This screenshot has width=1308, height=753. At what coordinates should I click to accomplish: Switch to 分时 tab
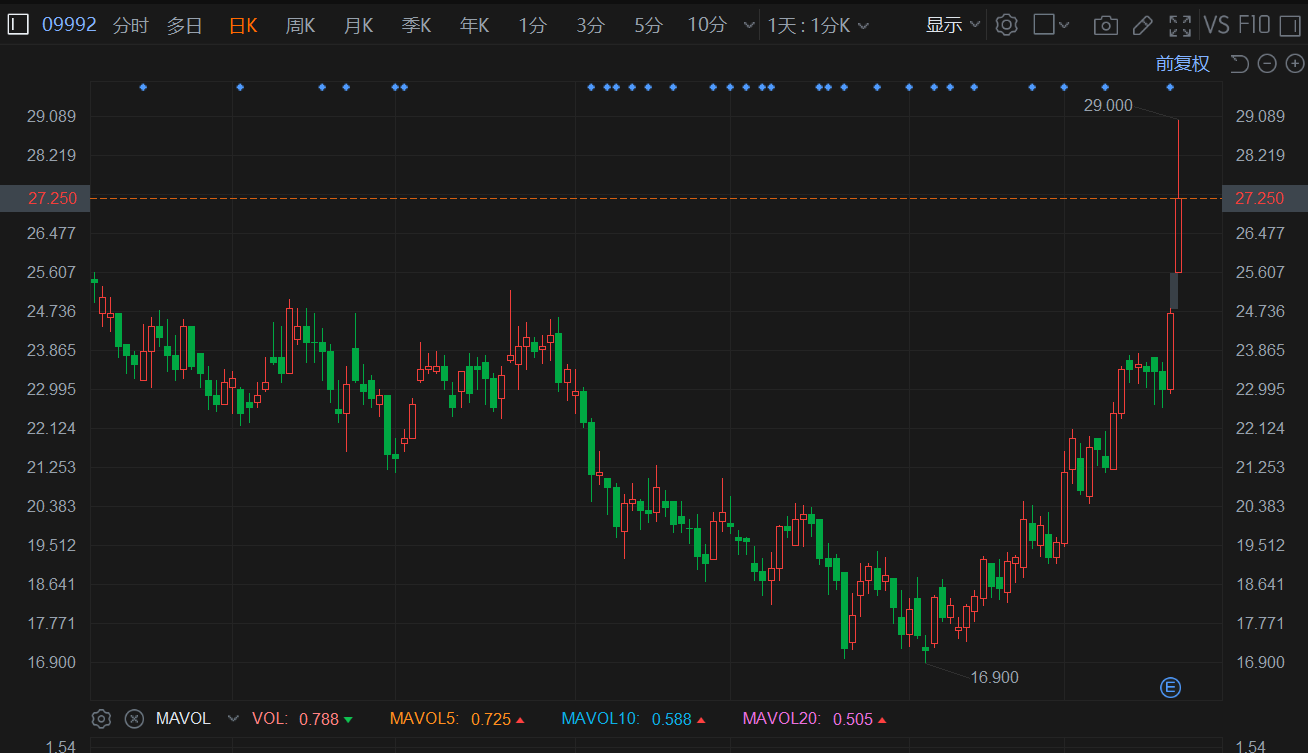[x=130, y=25]
